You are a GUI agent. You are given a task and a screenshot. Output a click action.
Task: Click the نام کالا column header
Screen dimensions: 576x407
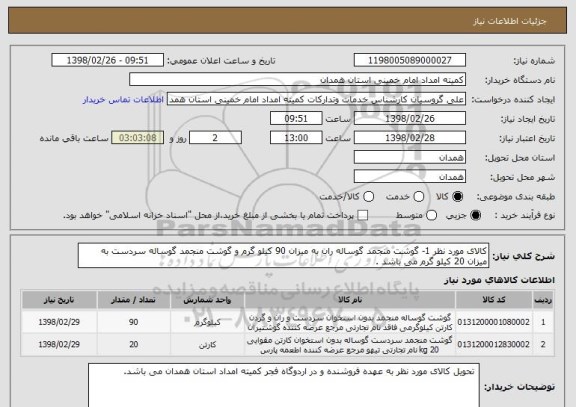(x=350, y=300)
